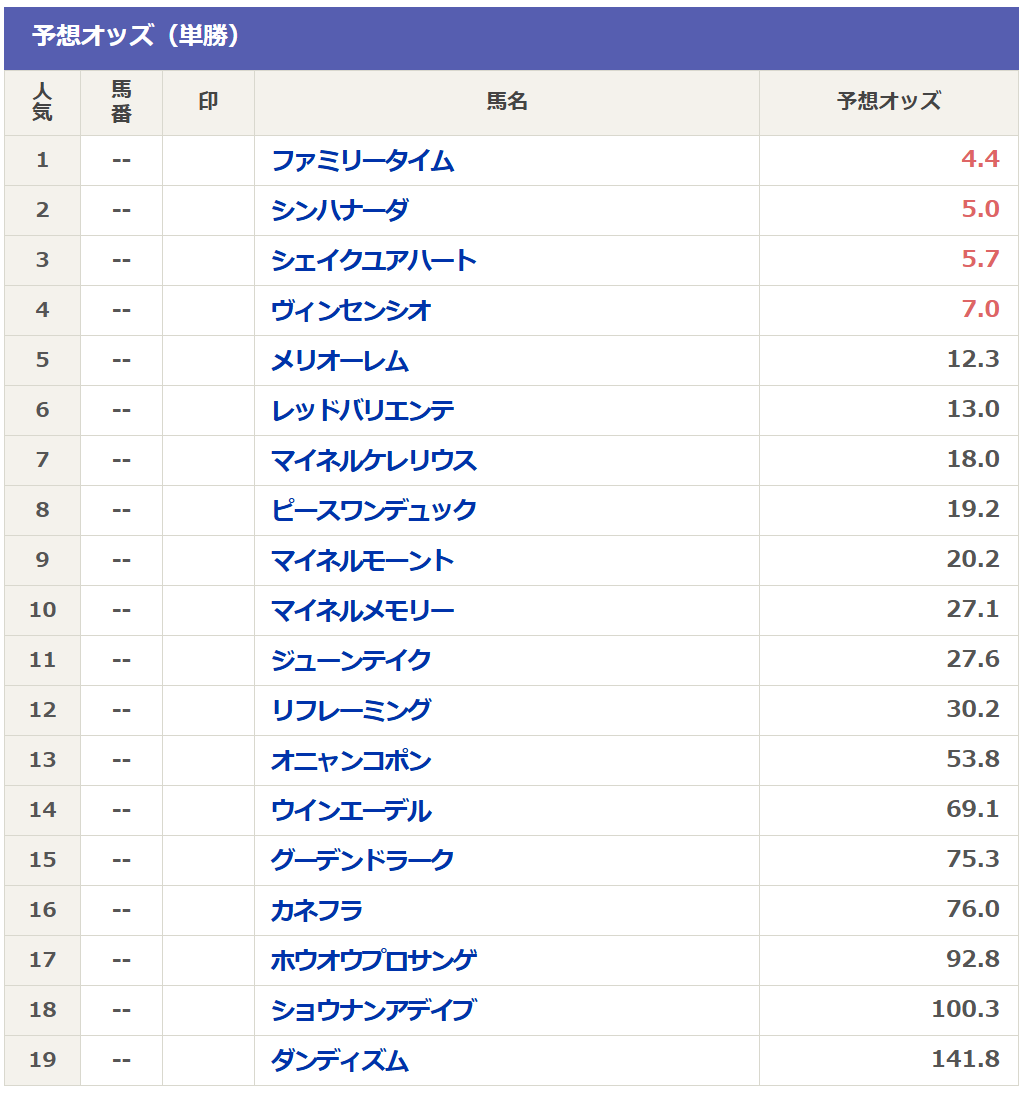Click the シンハナーダ horse name

(x=340, y=211)
